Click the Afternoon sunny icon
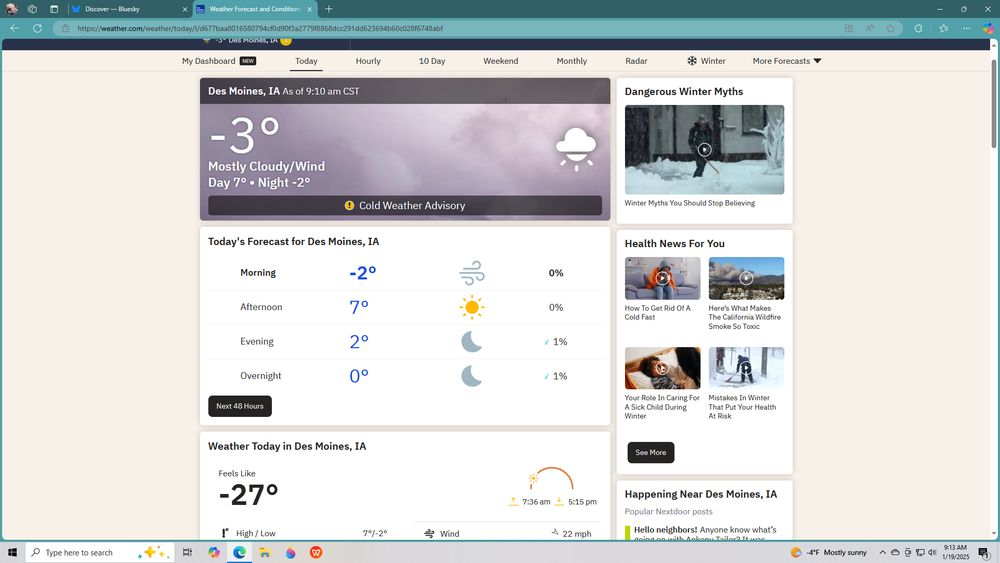This screenshot has width=1000, height=563. (x=471, y=307)
